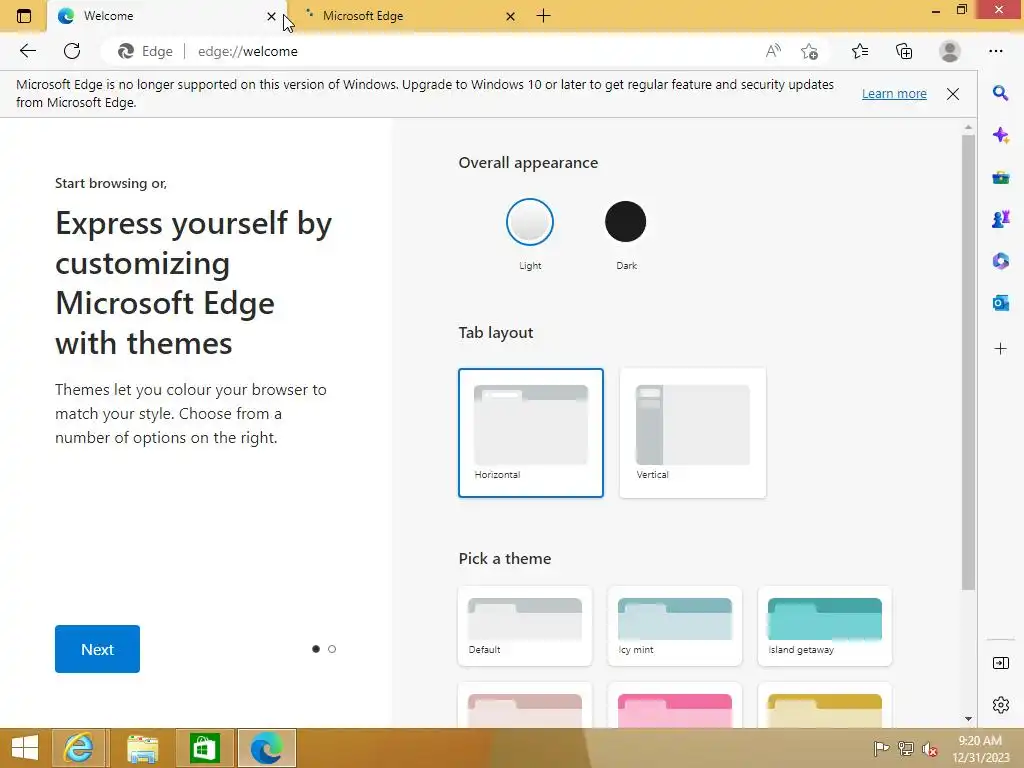Open sidebar Copilot sparkle icon

[1000, 135]
